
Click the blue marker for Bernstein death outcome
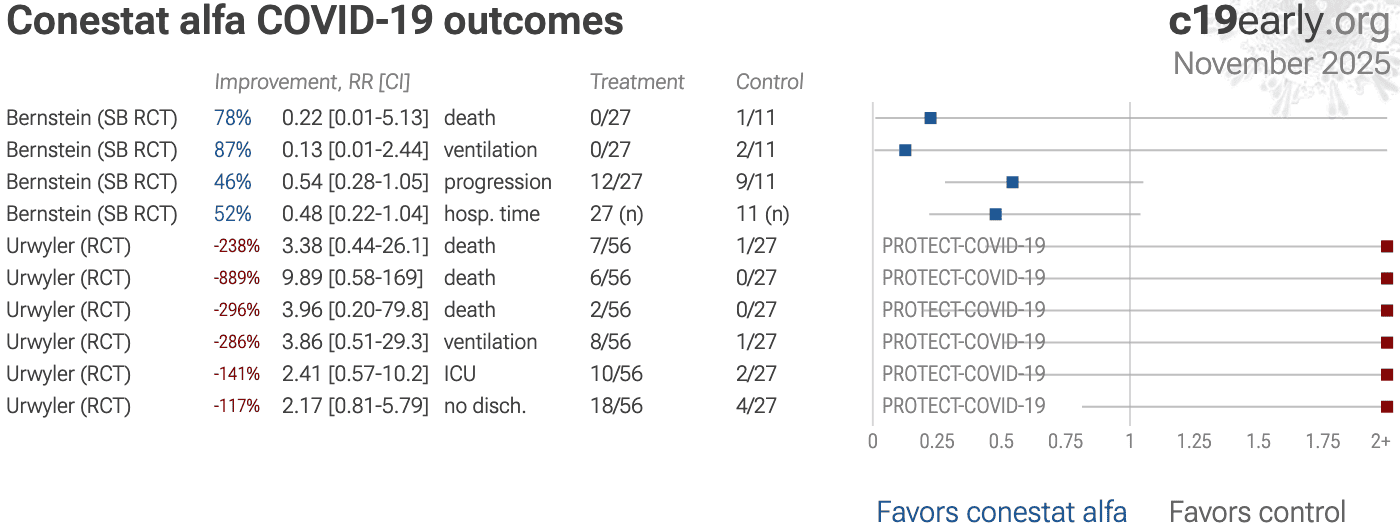[x=930, y=118]
